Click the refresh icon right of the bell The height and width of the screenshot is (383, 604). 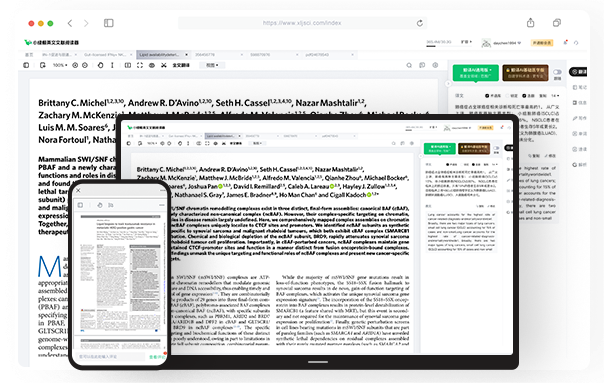[x=576, y=43]
